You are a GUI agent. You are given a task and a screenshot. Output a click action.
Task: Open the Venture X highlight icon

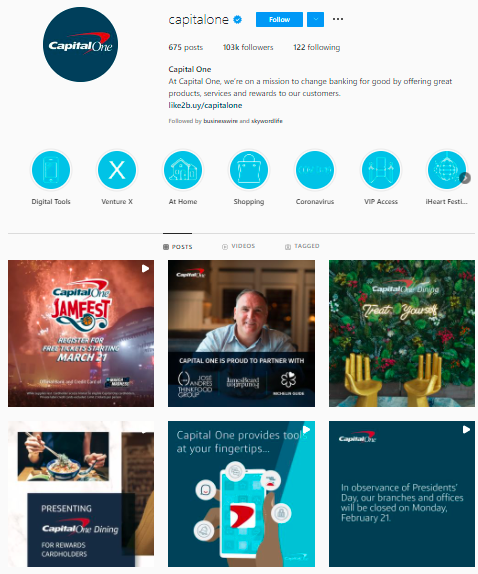[x=117, y=170]
